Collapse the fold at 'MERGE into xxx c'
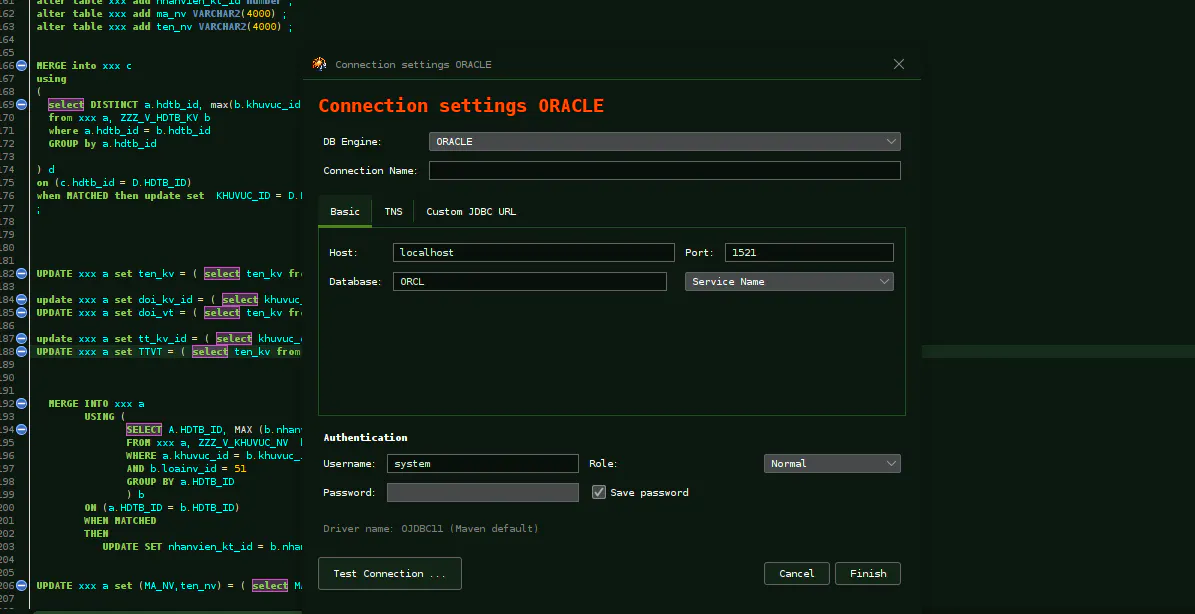 tap(21, 66)
